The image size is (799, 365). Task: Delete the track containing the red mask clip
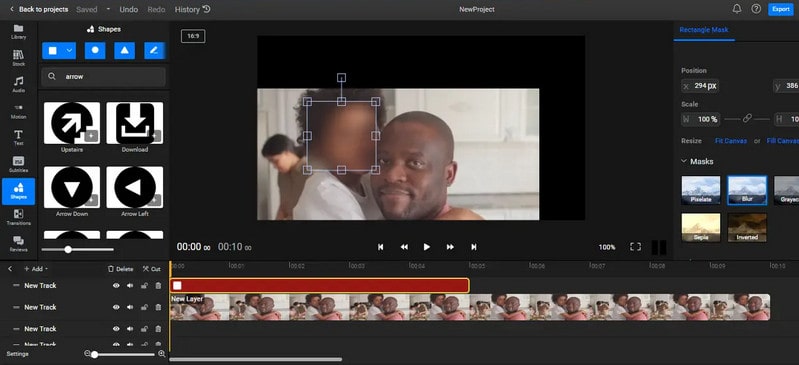158,285
